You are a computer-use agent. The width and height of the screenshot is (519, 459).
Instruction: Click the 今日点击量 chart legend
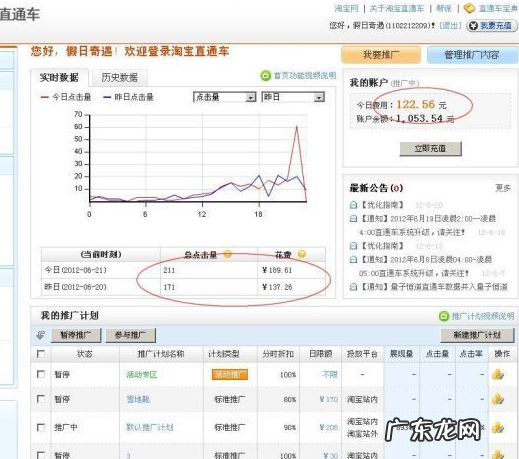[66, 97]
